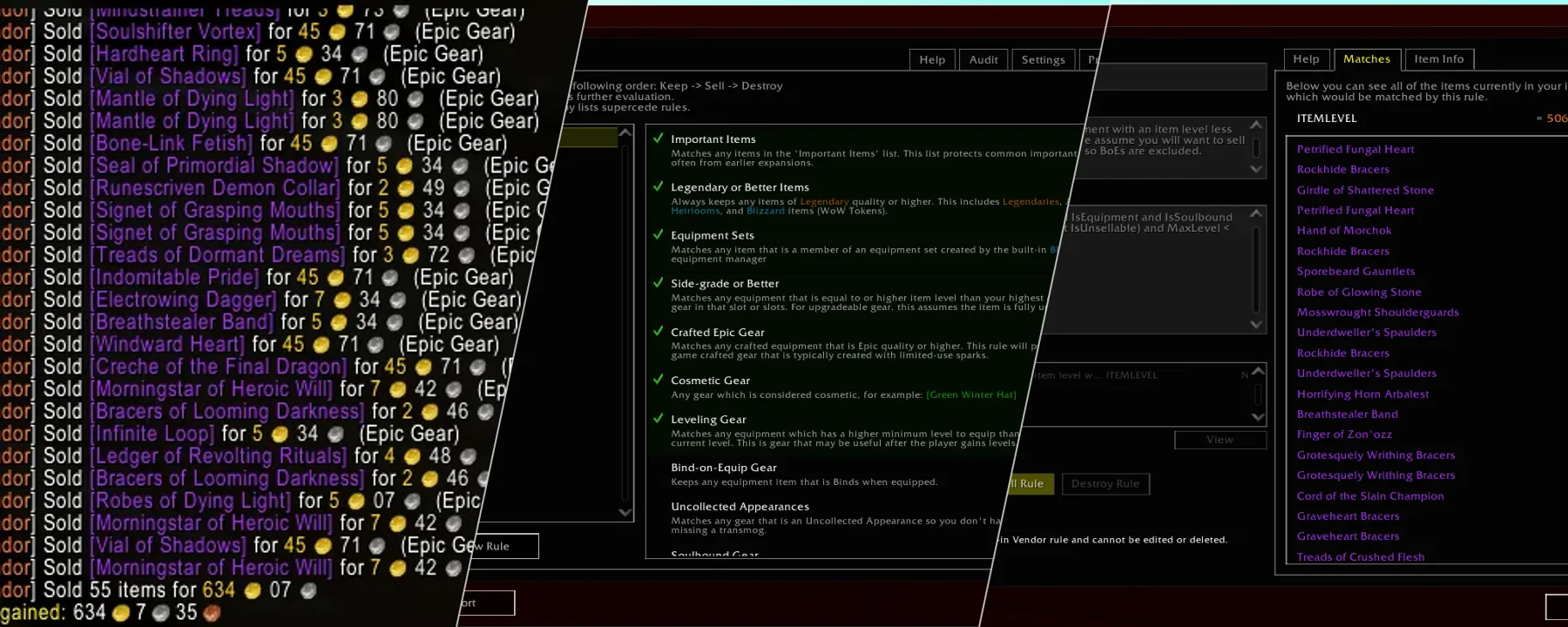
Task: Click the View button
Action: [1220, 440]
